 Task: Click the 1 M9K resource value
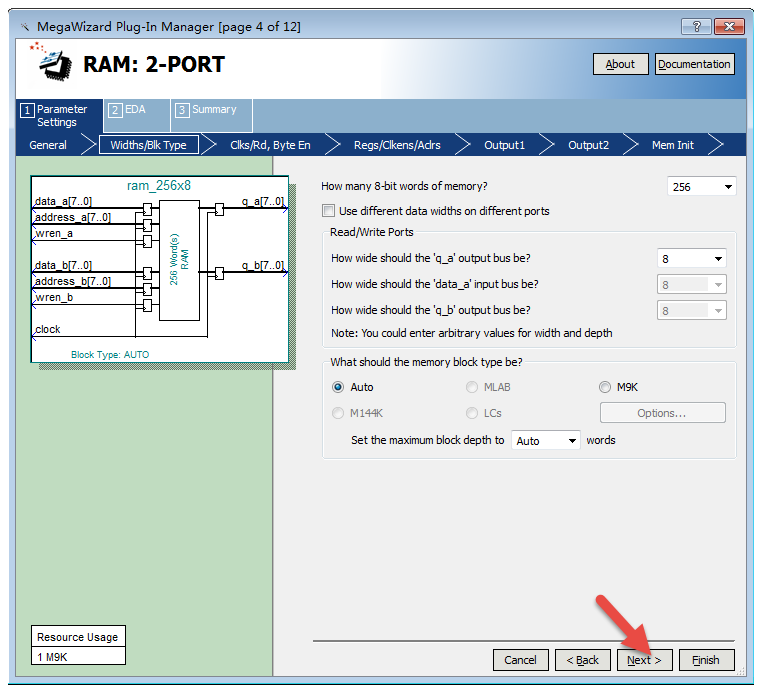point(52,657)
